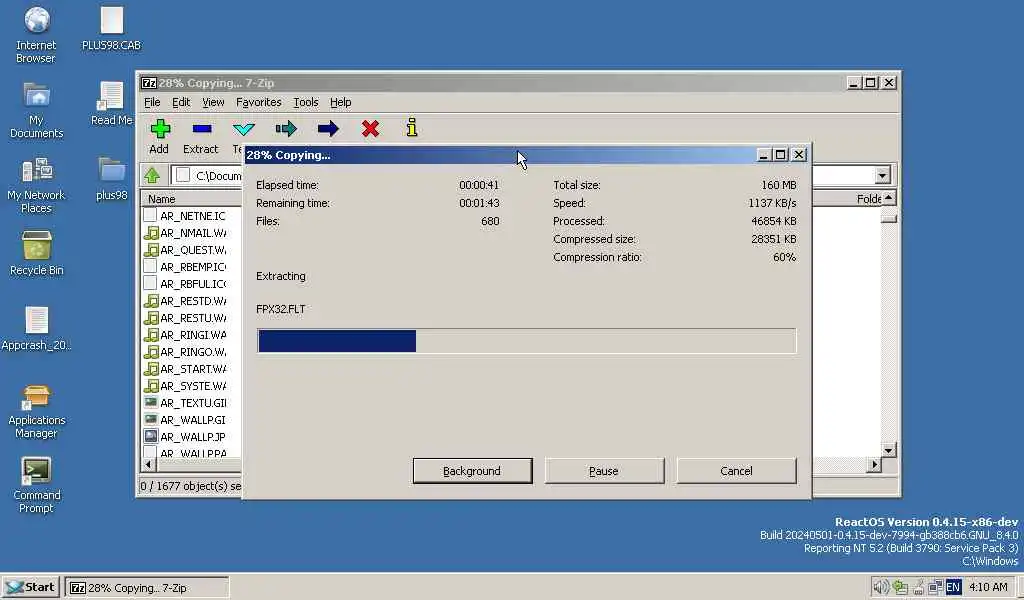The width and height of the screenshot is (1024, 600).
Task: Open the Edit menu
Action: point(181,102)
